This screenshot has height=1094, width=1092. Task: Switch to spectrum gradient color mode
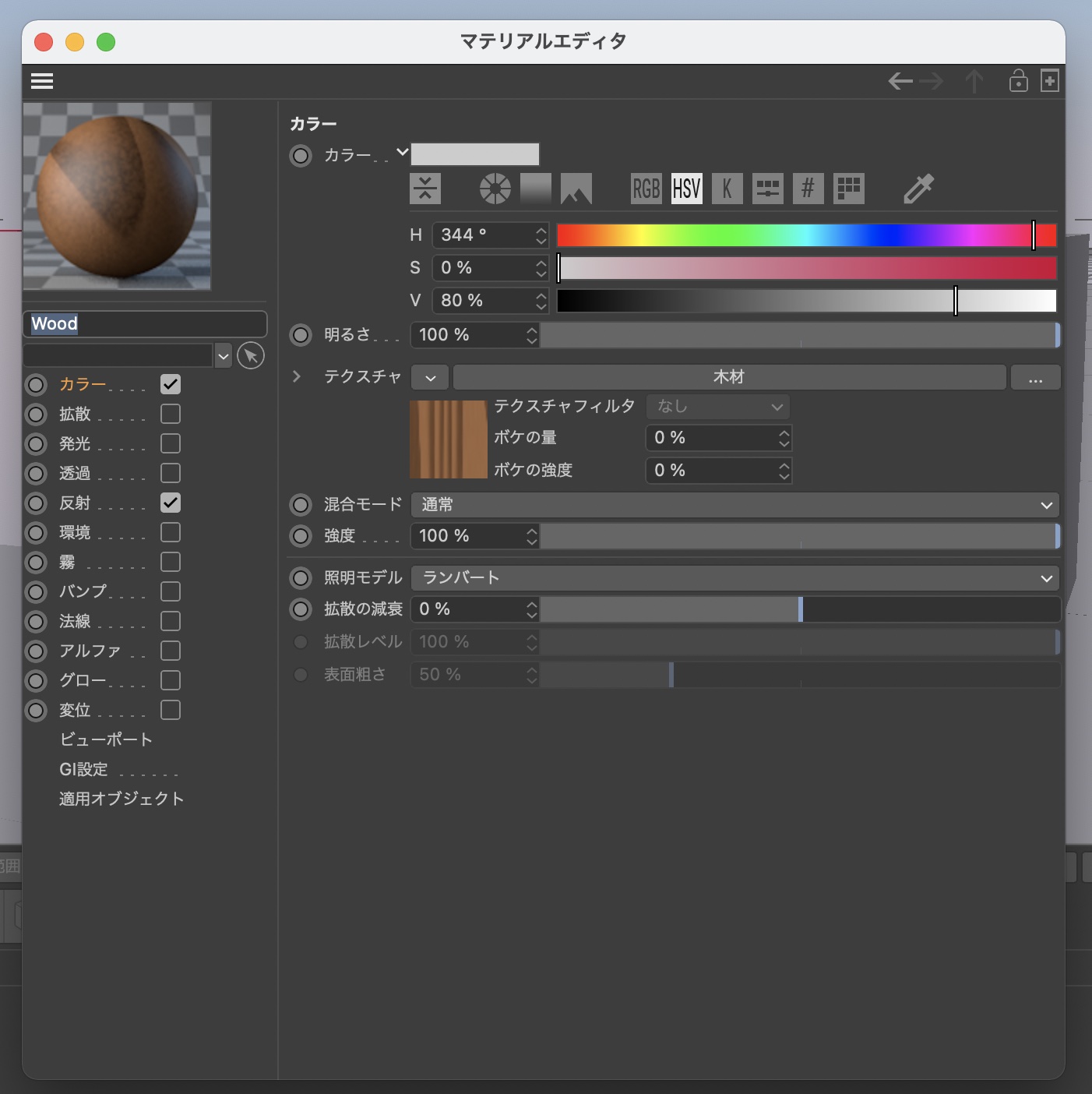pos(536,189)
